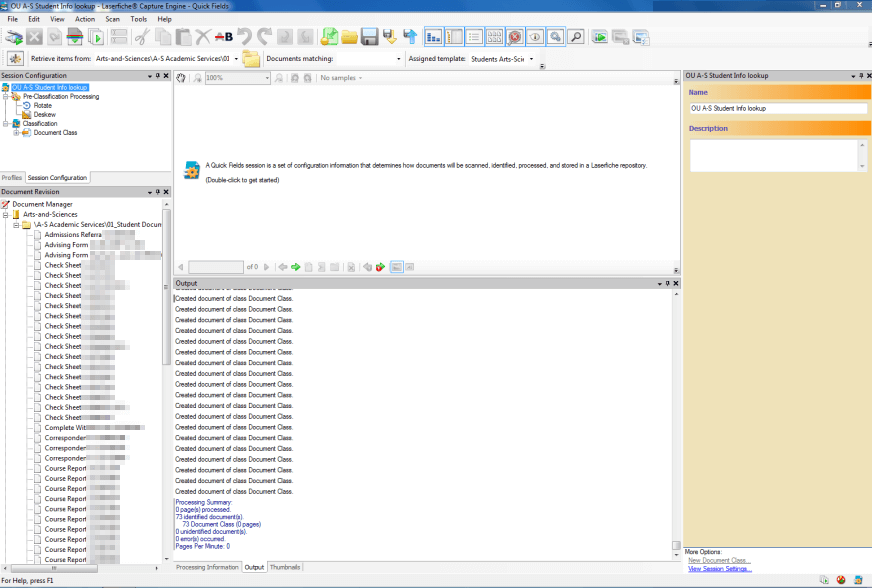Toggle the gear magnifier pane icon
This screenshot has width=872, height=588.
click(x=556, y=37)
